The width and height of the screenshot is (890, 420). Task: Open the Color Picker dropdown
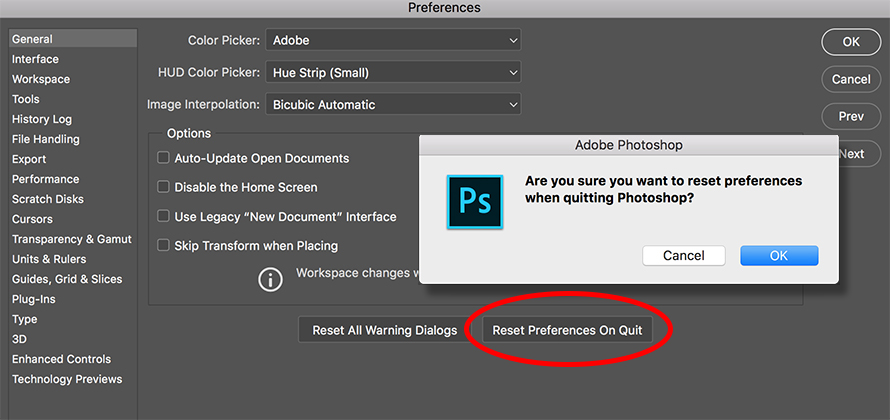[393, 41]
